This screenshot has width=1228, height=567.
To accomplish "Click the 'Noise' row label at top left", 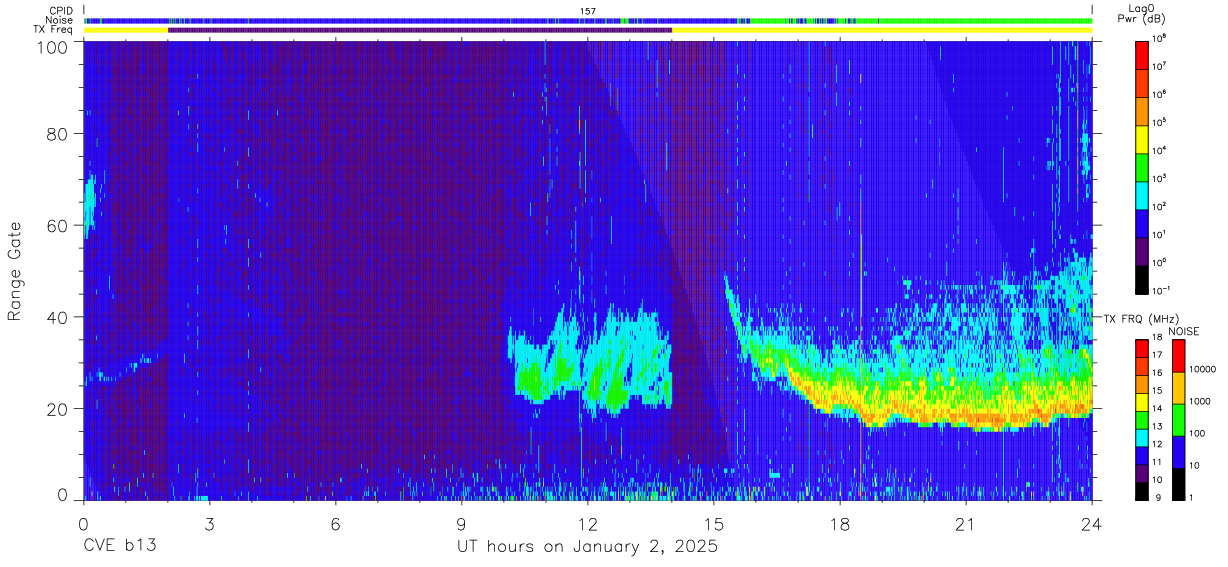I will click(x=60, y=20).
